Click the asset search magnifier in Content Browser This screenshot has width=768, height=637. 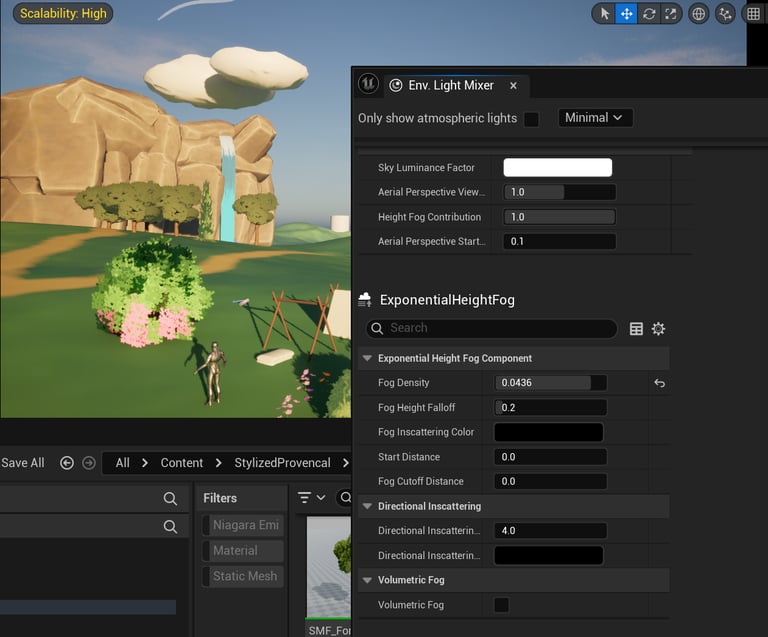point(345,498)
